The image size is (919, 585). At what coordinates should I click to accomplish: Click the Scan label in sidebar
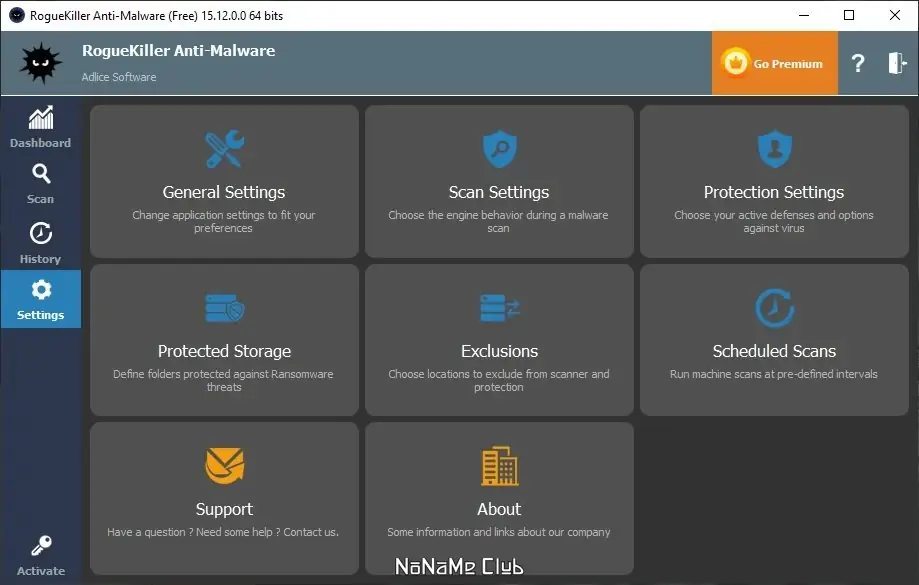[40, 199]
